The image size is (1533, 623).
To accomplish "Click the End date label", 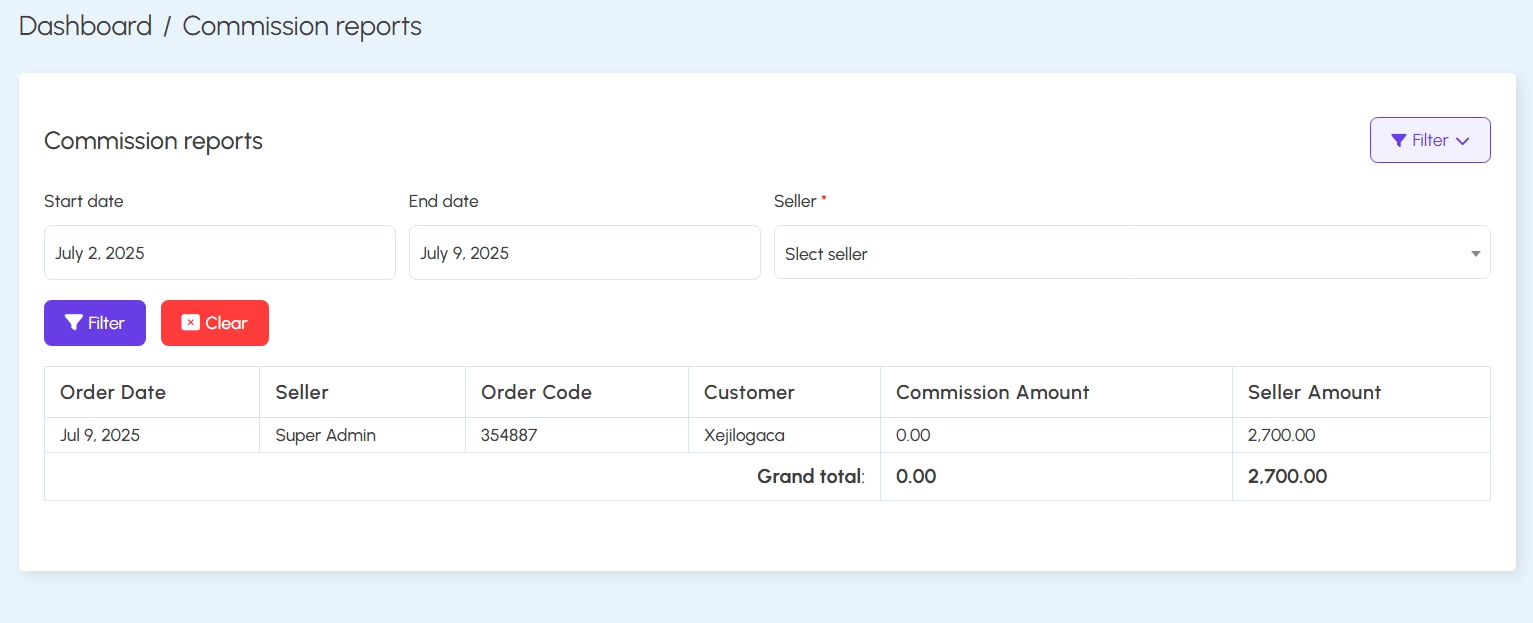I will [x=444, y=201].
